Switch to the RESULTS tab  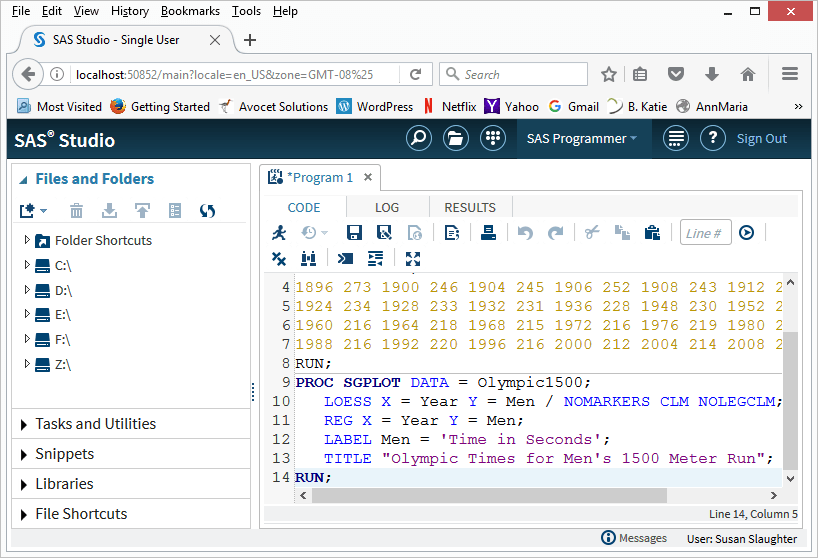coord(470,208)
